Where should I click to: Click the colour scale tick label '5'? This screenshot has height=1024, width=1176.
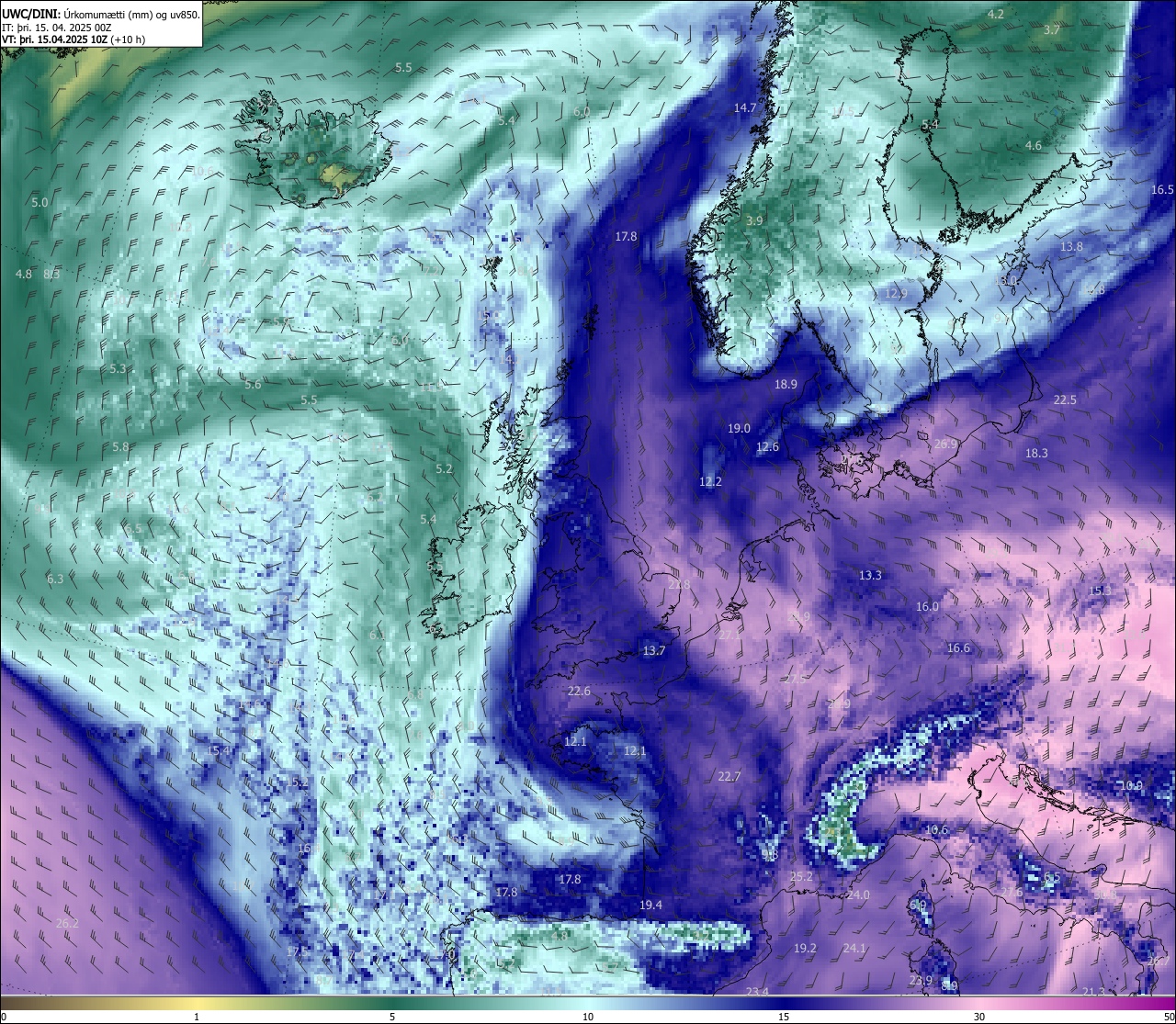[392, 1017]
